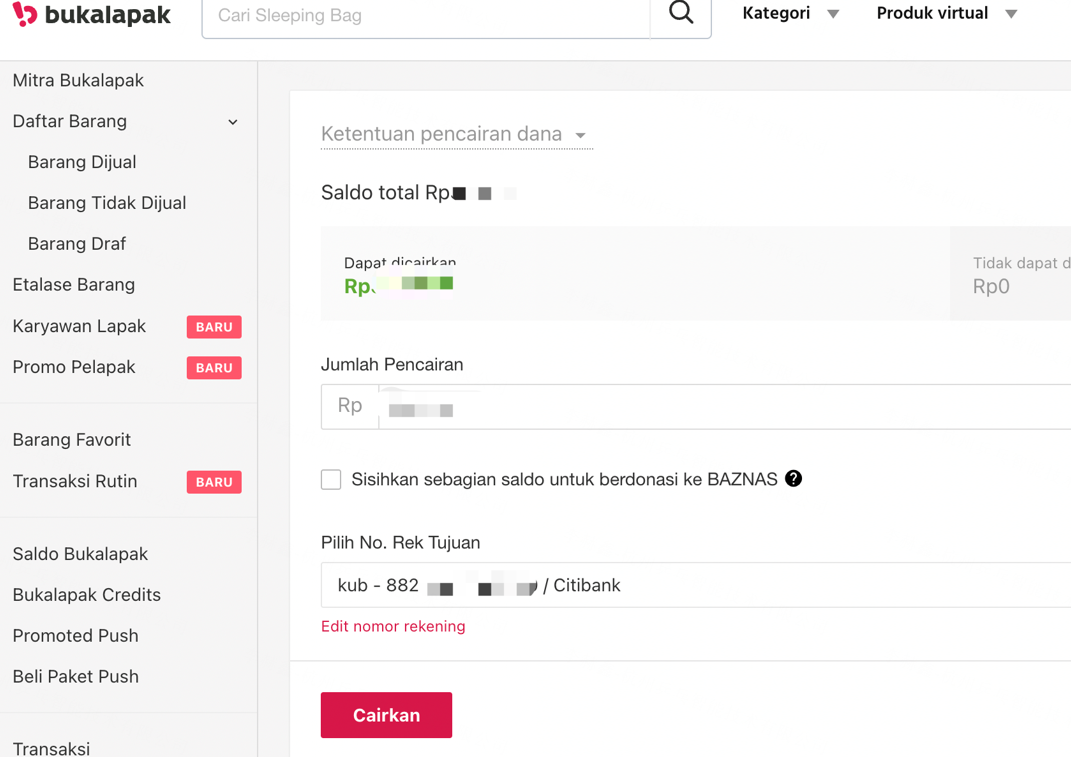Open Promo Pelapak menu item
The image size is (1071, 757).
(74, 367)
